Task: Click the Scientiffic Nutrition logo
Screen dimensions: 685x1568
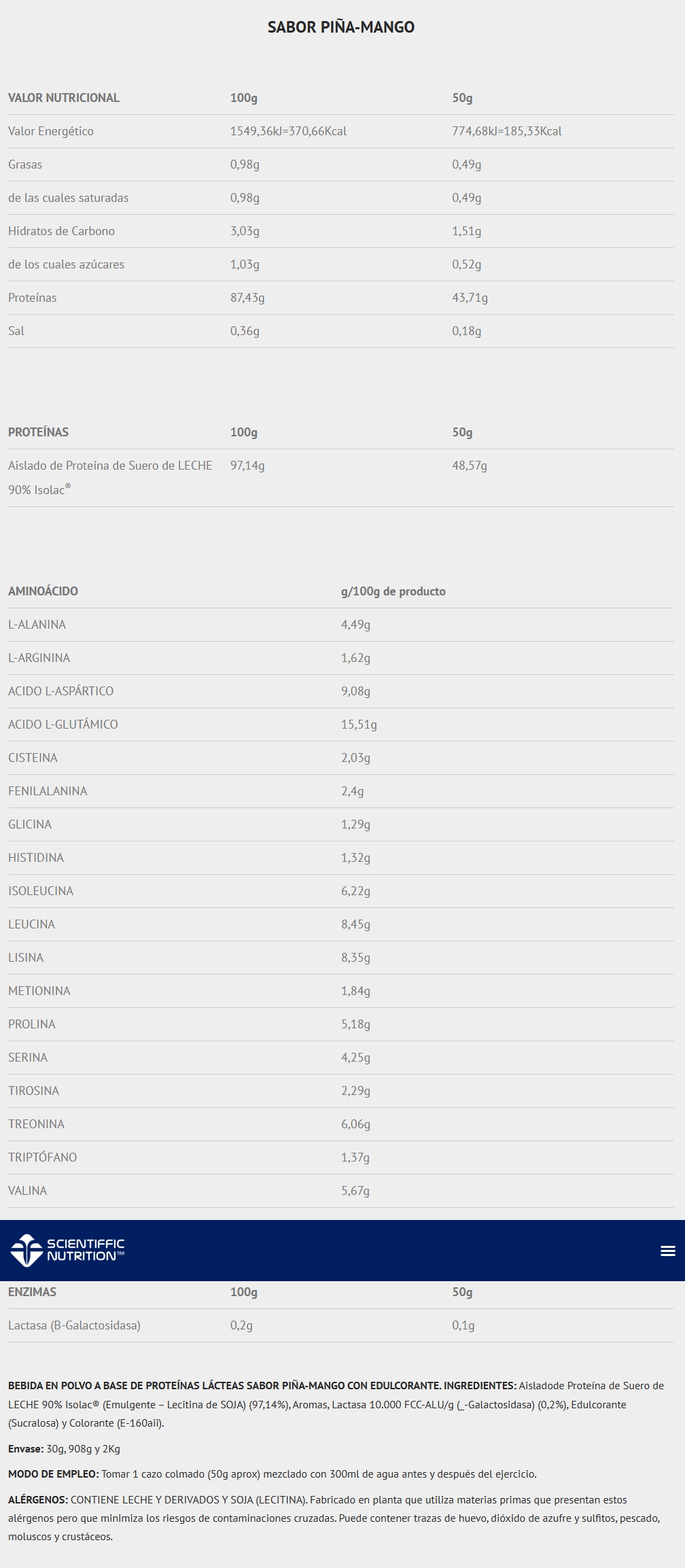Action: pyautogui.click(x=68, y=1251)
